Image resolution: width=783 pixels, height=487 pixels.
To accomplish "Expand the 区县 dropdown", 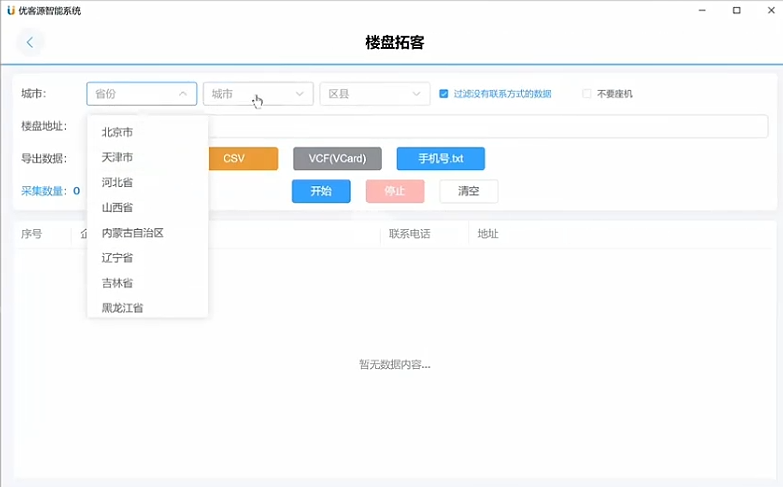I will click(374, 94).
